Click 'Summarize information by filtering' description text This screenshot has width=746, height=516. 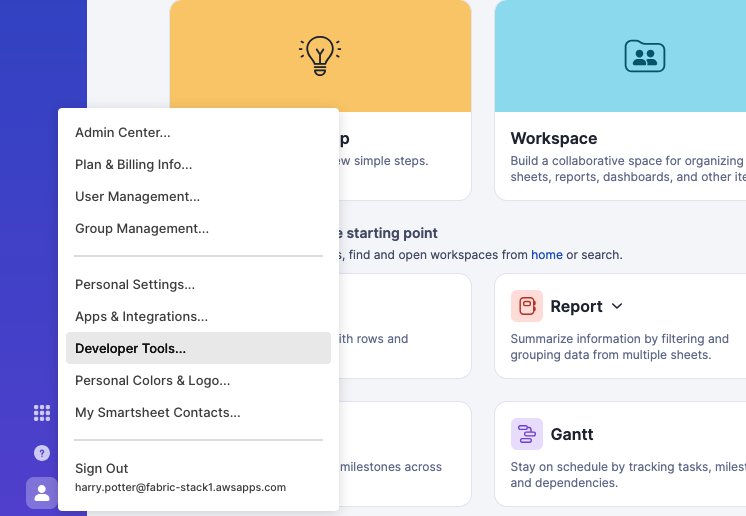pyautogui.click(x=619, y=347)
